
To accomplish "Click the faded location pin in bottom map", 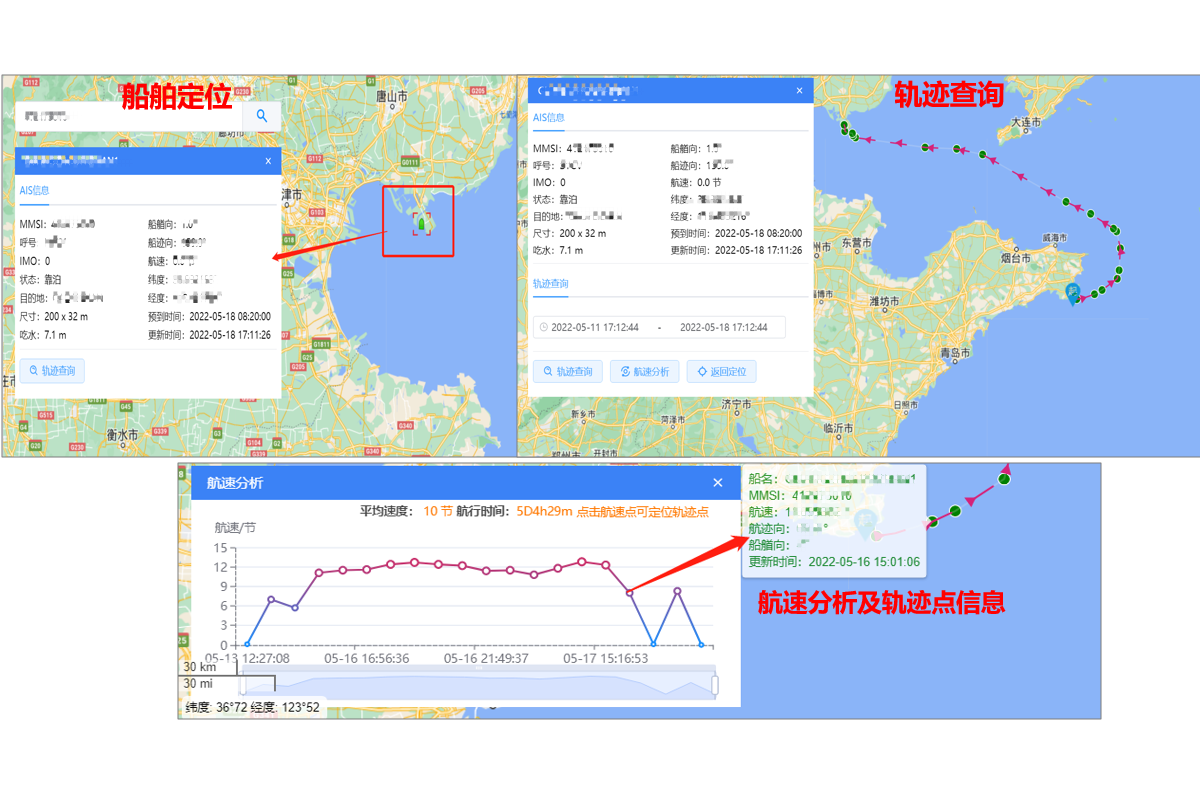I will [x=865, y=521].
